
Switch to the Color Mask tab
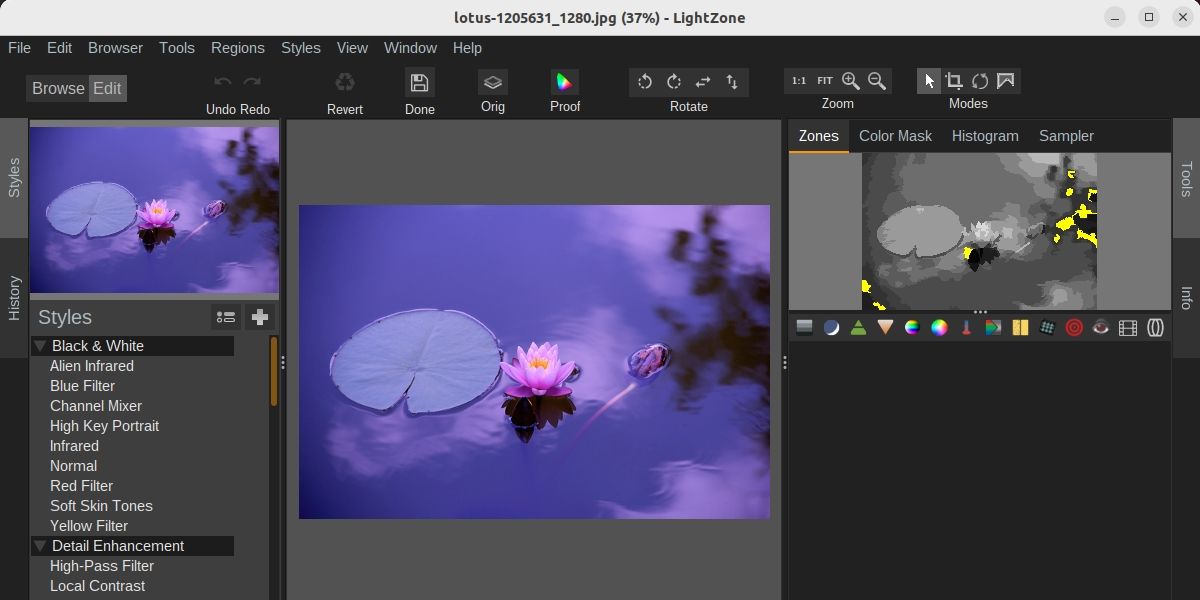(x=895, y=136)
